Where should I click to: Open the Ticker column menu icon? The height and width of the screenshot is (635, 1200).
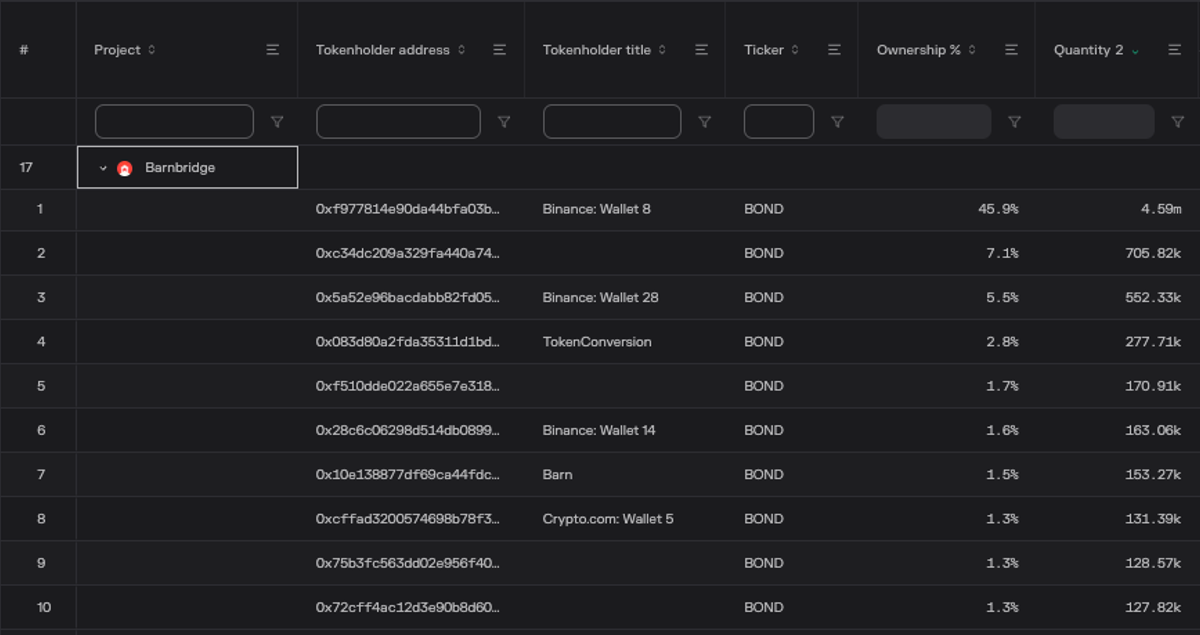click(x=834, y=50)
